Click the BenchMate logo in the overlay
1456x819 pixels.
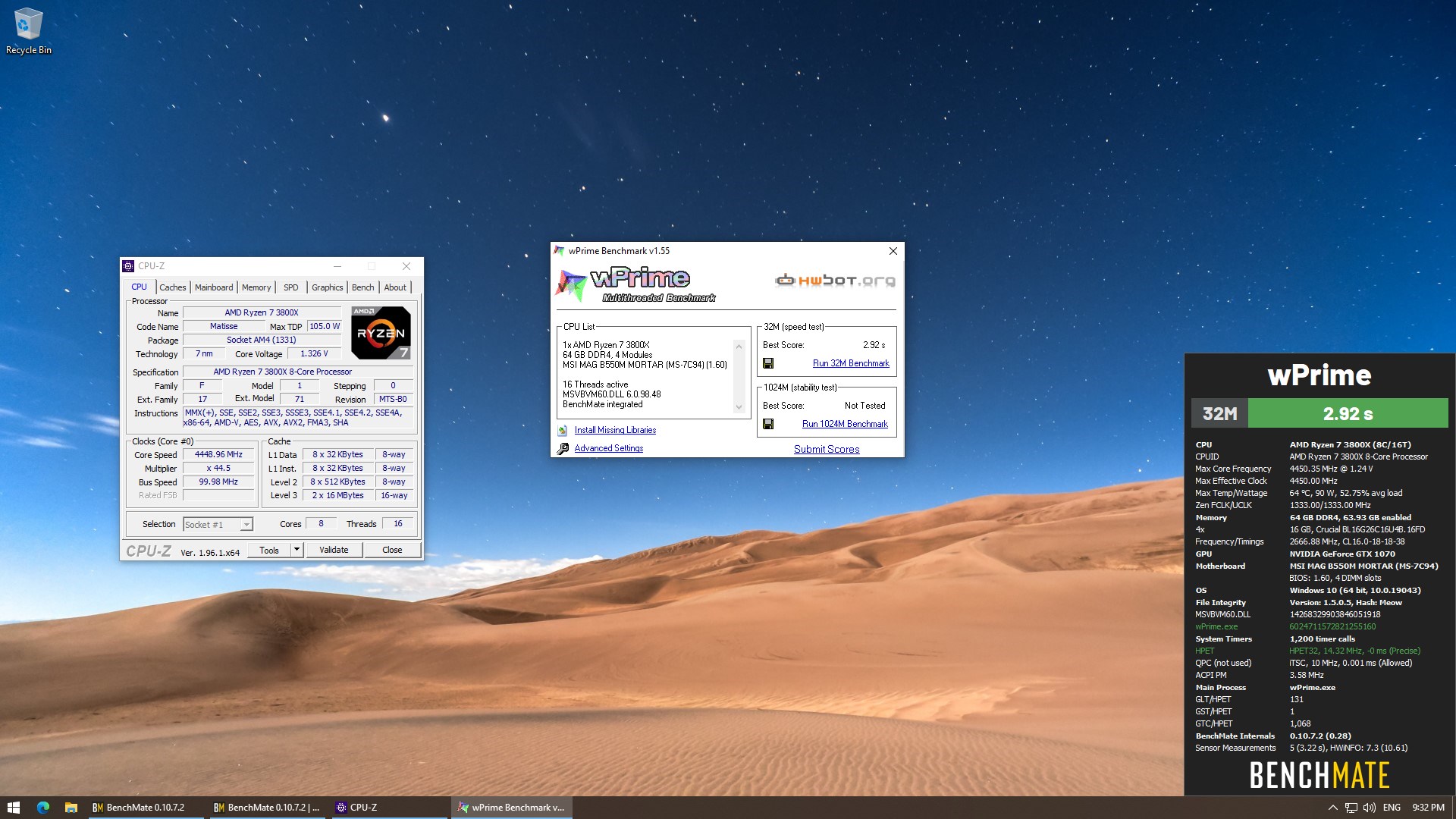(1319, 775)
